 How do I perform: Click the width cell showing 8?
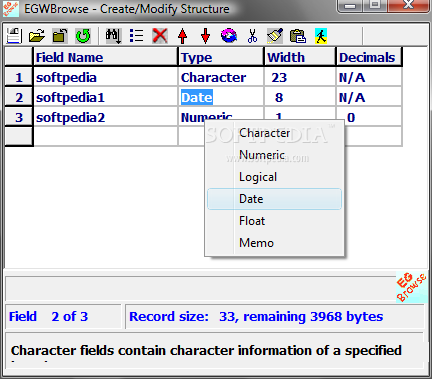tap(300, 97)
